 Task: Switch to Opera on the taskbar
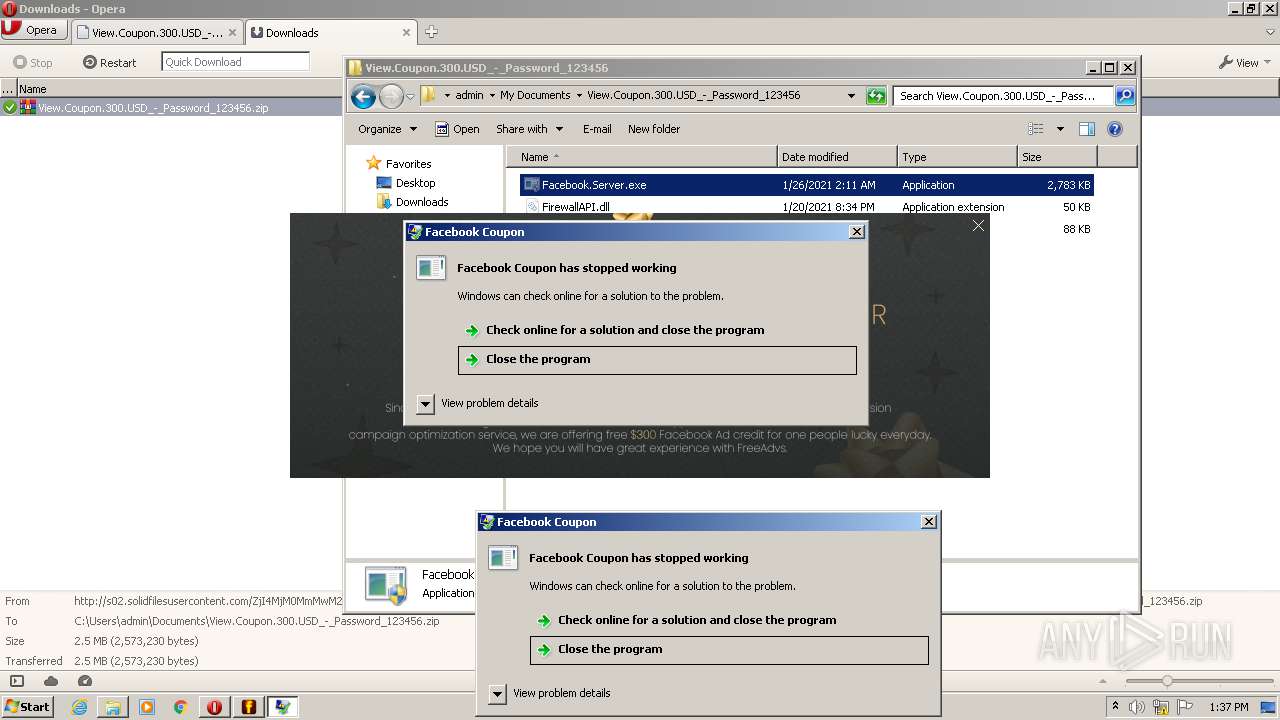tap(215, 707)
